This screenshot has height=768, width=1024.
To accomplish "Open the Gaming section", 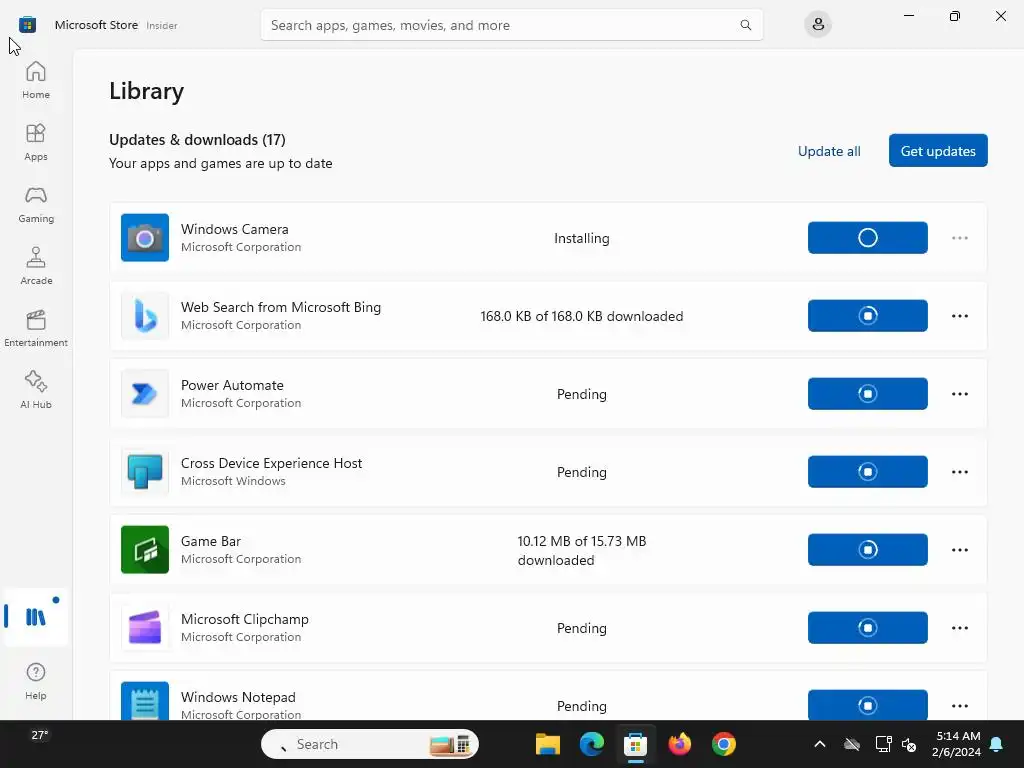I will coord(36,204).
